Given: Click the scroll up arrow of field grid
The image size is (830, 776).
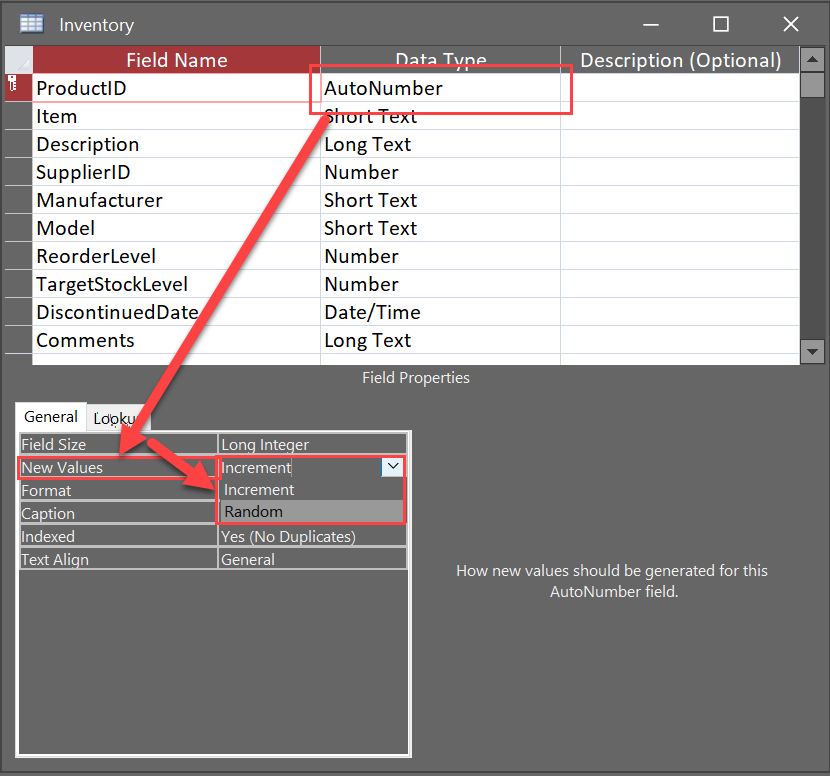Looking at the screenshot, I should coord(812,60).
